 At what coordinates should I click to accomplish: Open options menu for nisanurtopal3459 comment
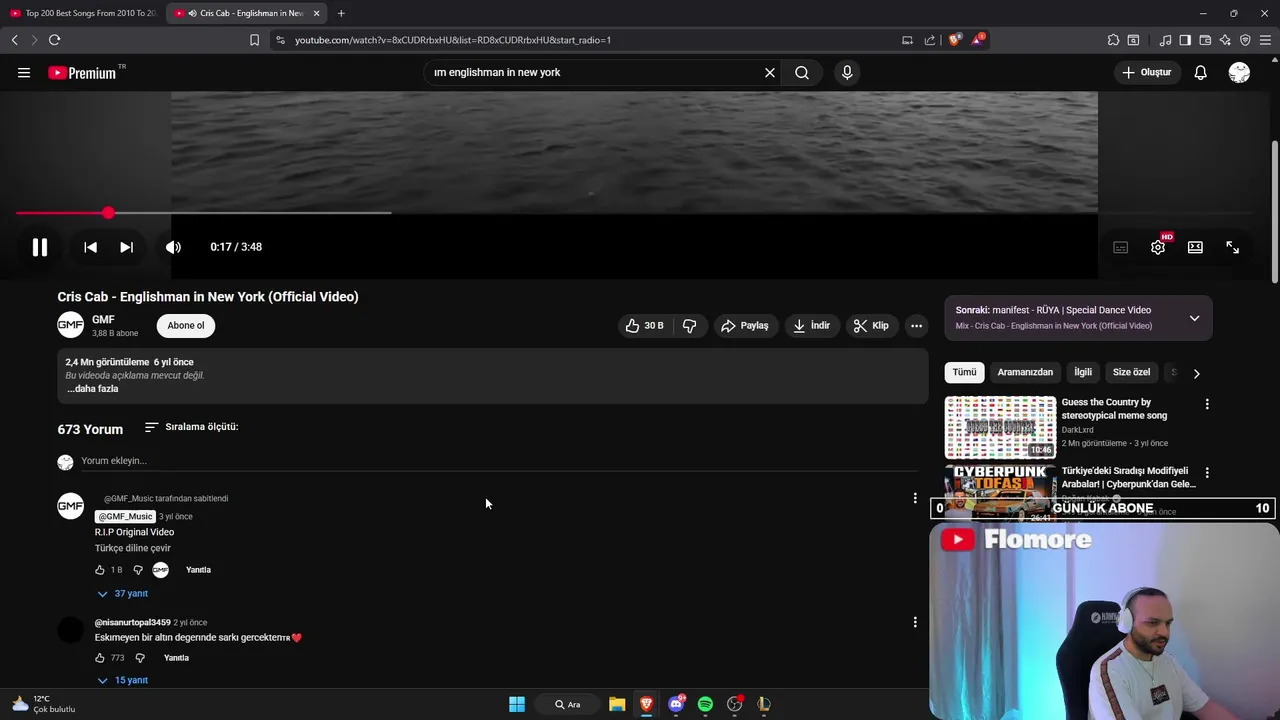(914, 622)
